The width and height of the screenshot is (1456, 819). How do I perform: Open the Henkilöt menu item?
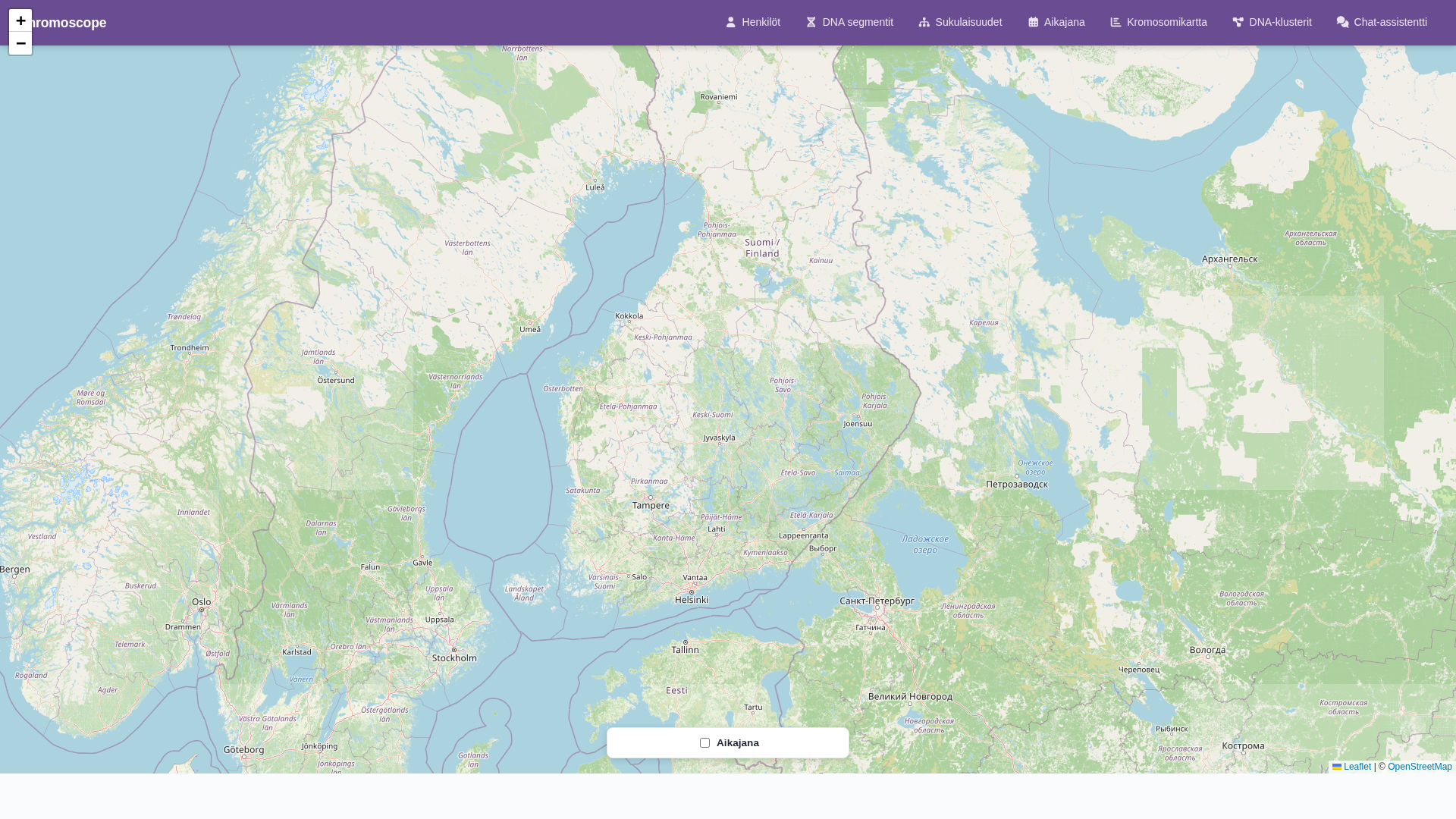(761, 22)
